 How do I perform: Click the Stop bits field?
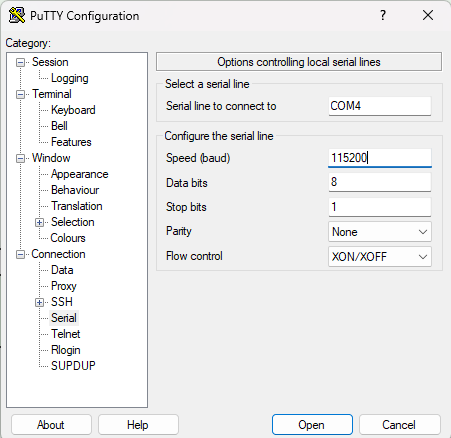tap(380, 207)
